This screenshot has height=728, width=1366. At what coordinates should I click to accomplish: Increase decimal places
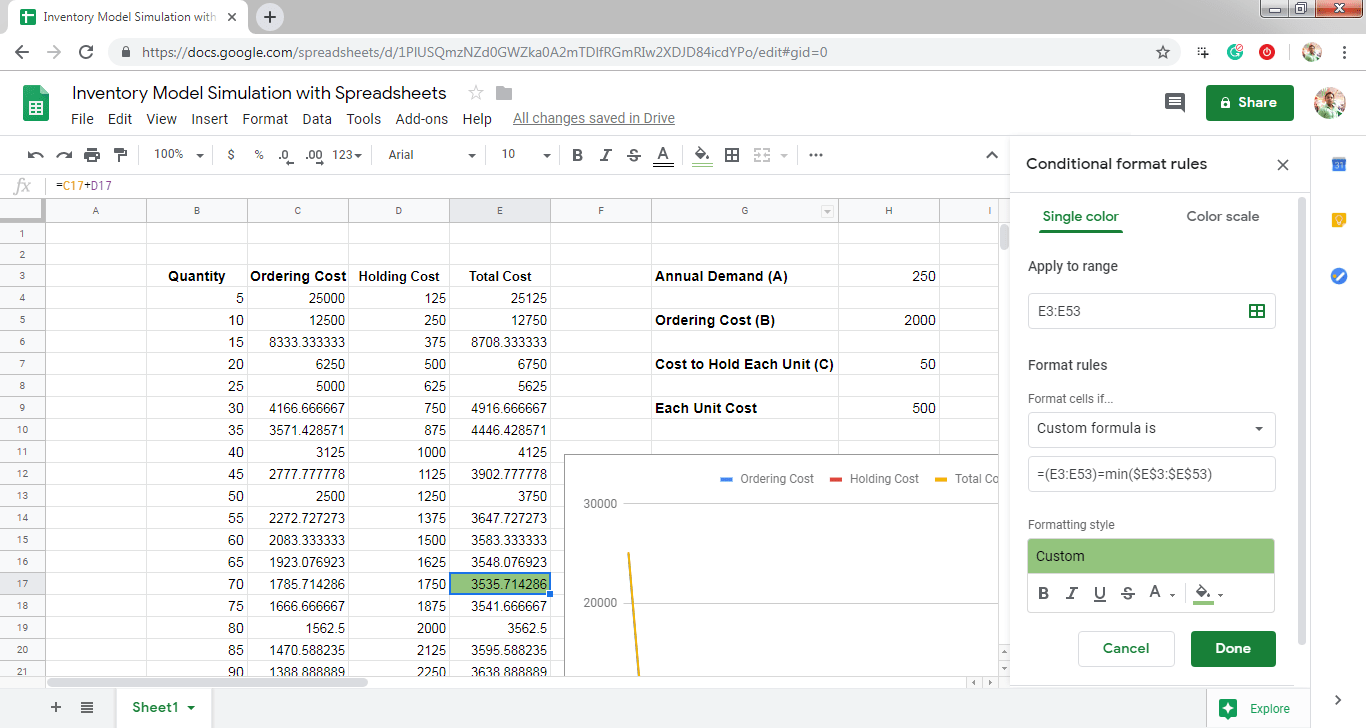(314, 155)
